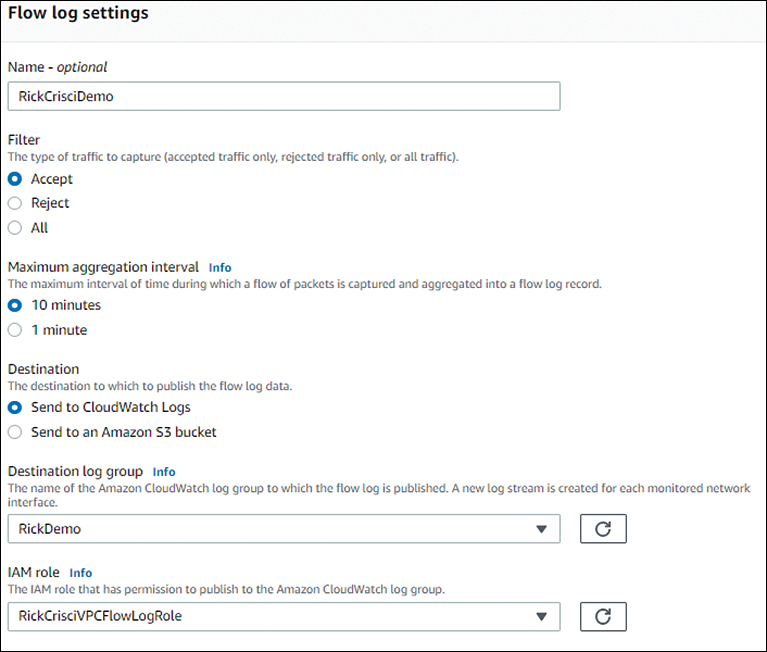Image resolution: width=767 pixels, height=652 pixels.
Task: Select the Reject filter radio button
Action: click(x=15, y=203)
